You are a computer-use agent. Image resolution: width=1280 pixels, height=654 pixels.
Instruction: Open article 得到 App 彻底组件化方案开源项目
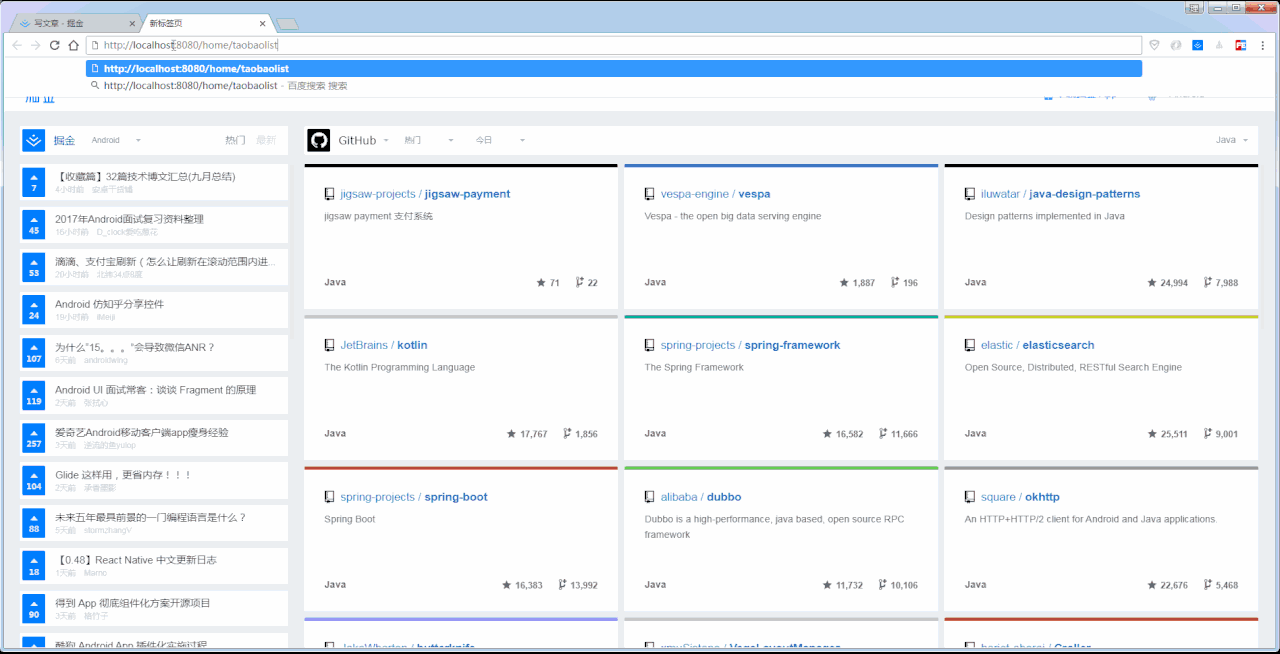[133, 603]
